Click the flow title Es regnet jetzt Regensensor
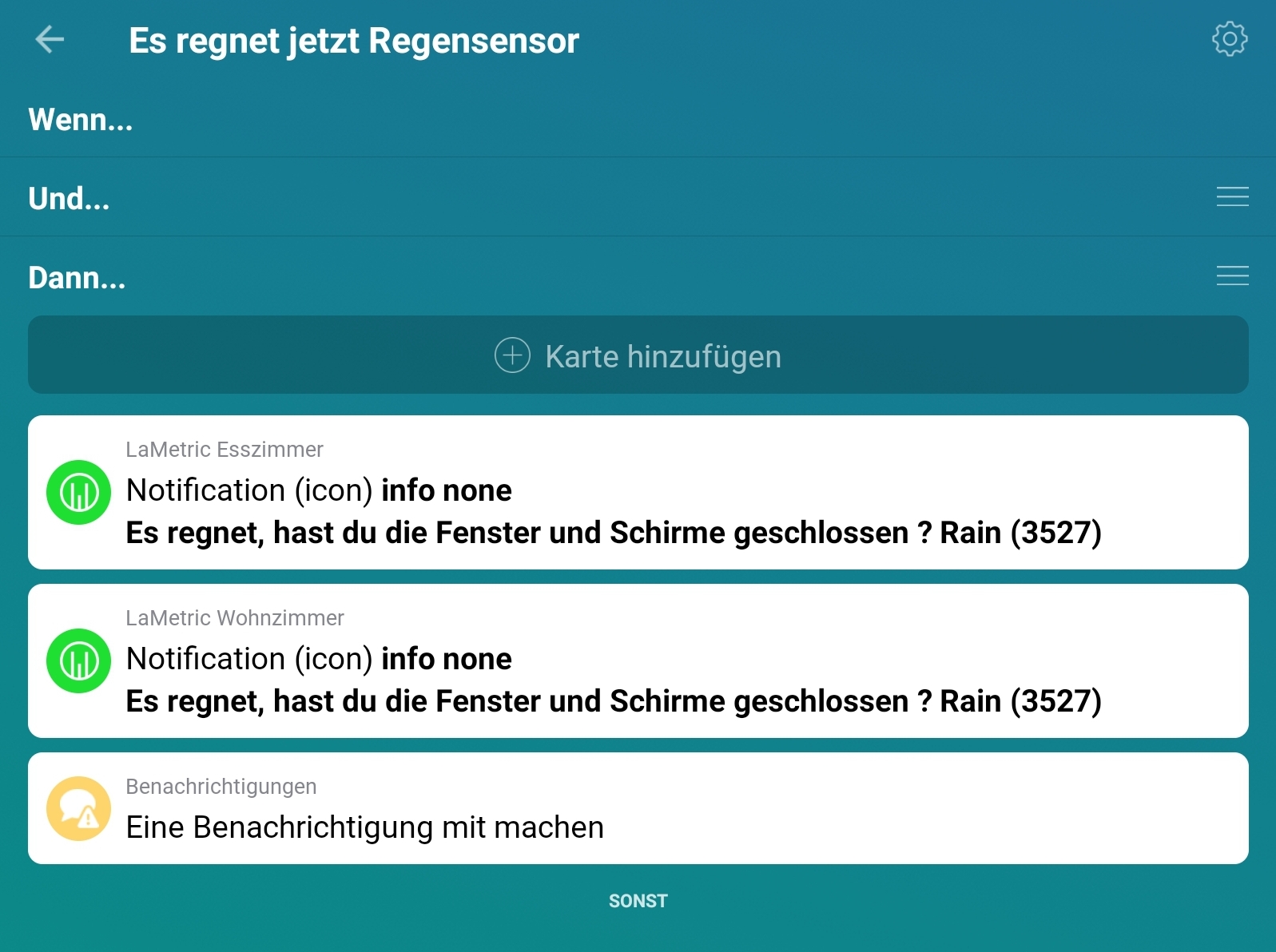 point(354,41)
